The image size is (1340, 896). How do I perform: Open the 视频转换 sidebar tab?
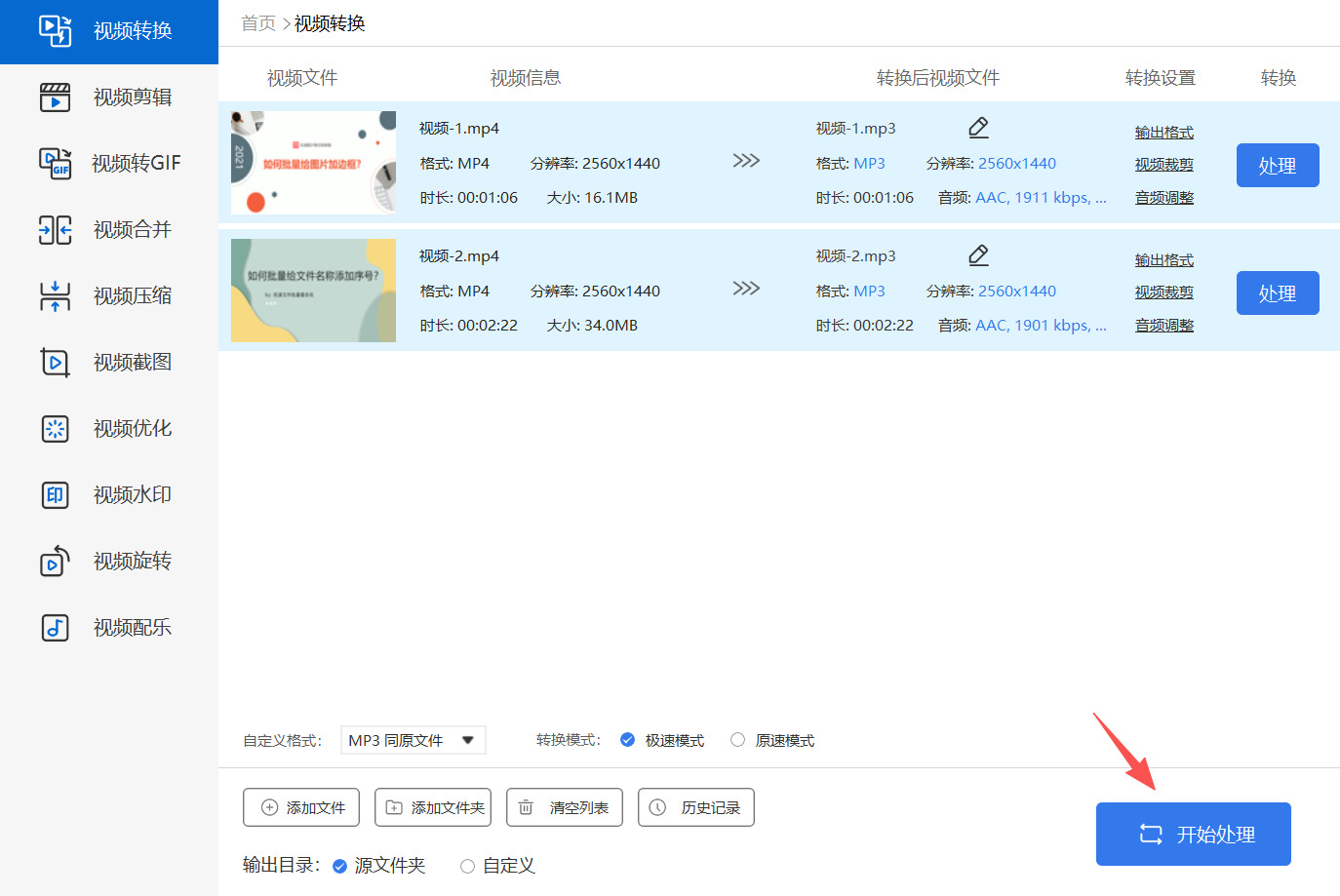109,31
